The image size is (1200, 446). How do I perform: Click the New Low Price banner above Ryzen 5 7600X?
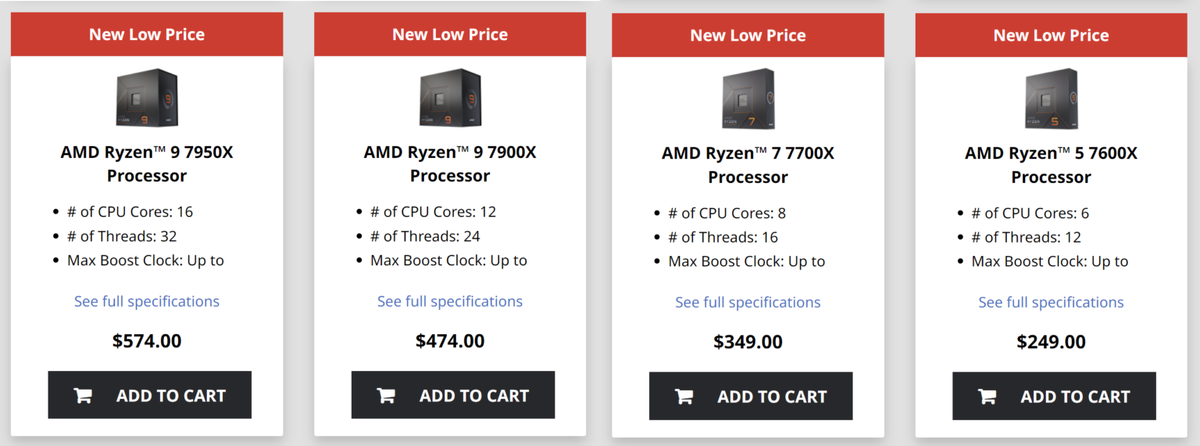click(1050, 36)
